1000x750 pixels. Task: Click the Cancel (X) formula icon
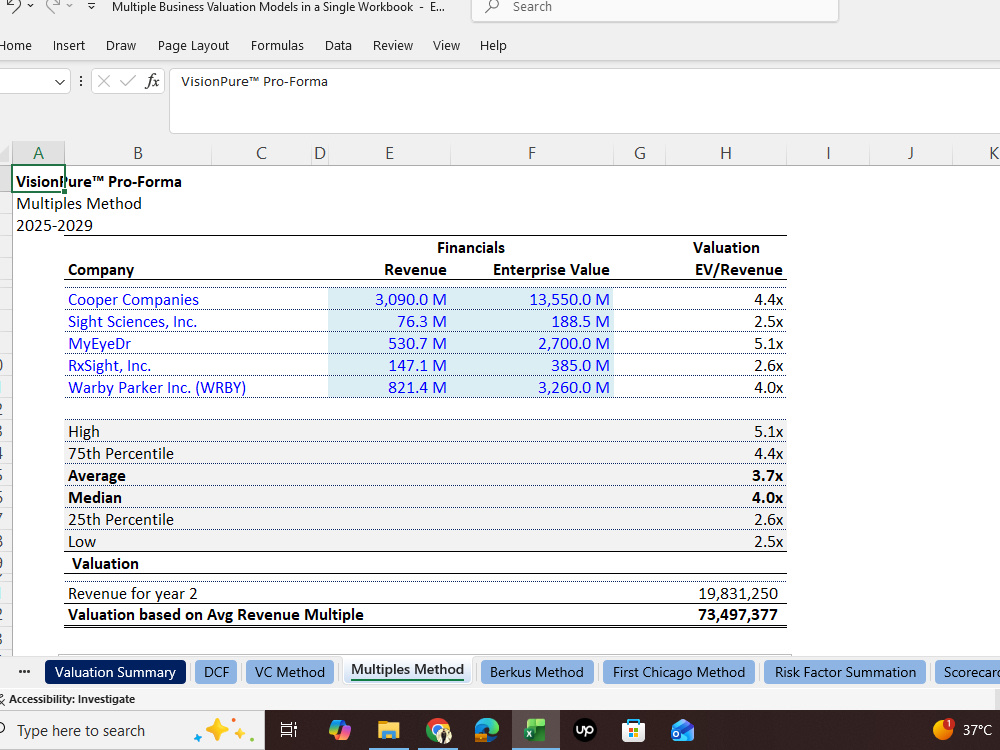tap(104, 81)
